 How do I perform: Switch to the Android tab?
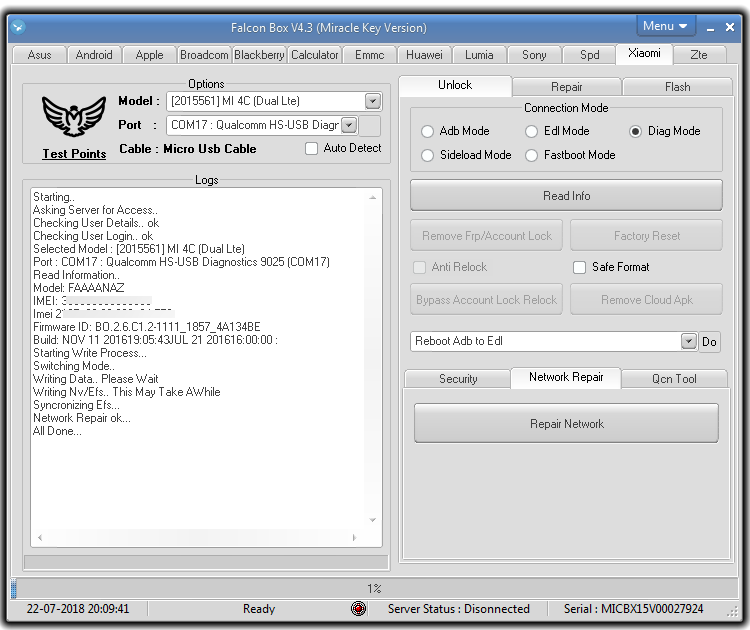click(x=94, y=55)
